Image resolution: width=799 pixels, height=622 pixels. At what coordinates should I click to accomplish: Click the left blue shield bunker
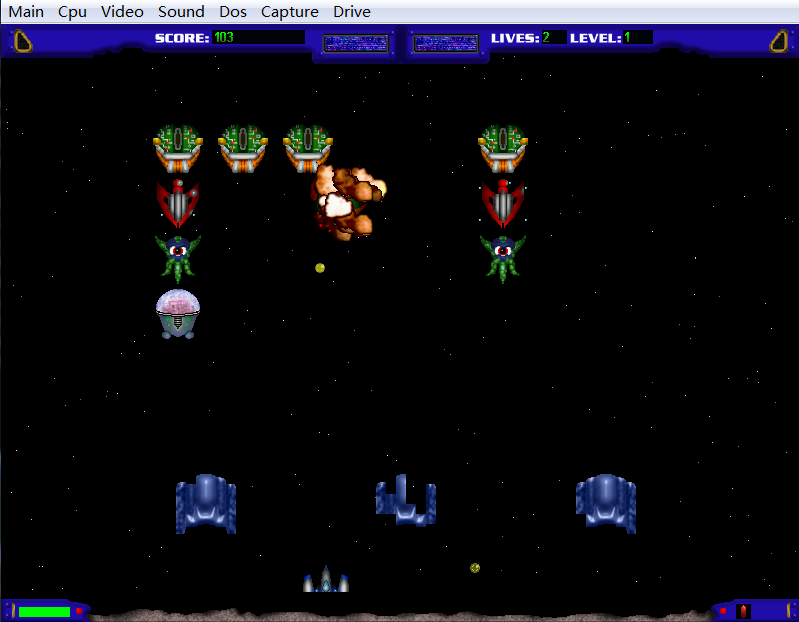206,504
